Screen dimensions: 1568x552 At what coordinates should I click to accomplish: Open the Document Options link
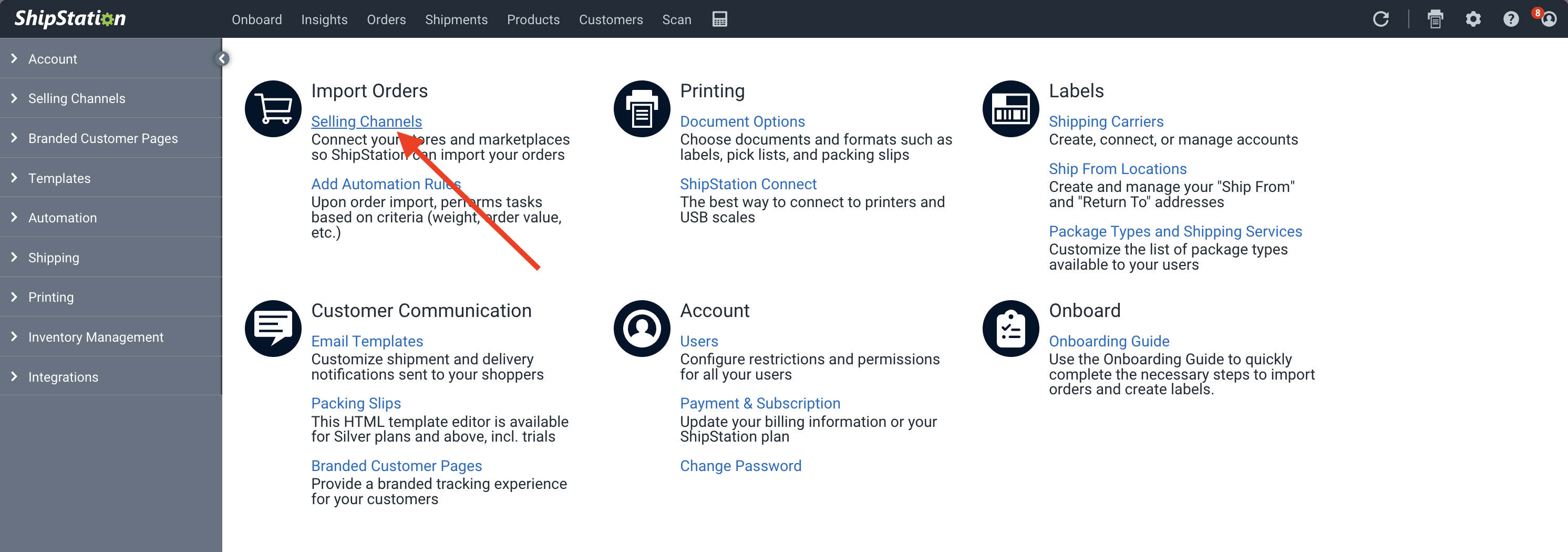pyautogui.click(x=742, y=121)
